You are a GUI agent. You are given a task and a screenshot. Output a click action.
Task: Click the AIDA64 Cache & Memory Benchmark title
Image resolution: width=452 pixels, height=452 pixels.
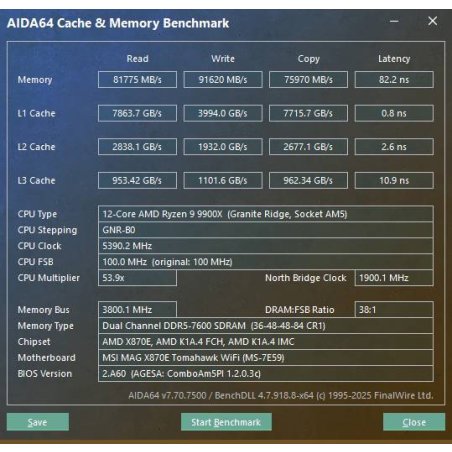tap(118, 23)
